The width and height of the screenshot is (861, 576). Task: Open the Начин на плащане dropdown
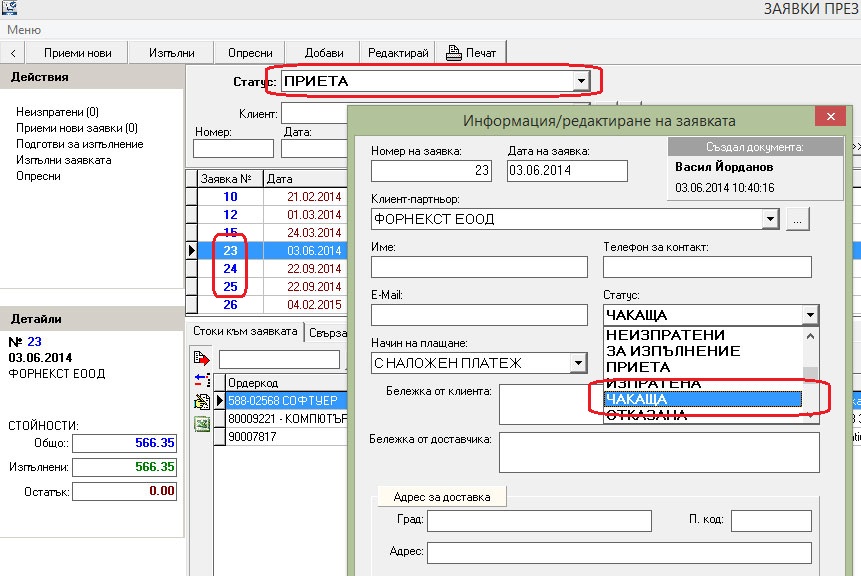point(578,363)
